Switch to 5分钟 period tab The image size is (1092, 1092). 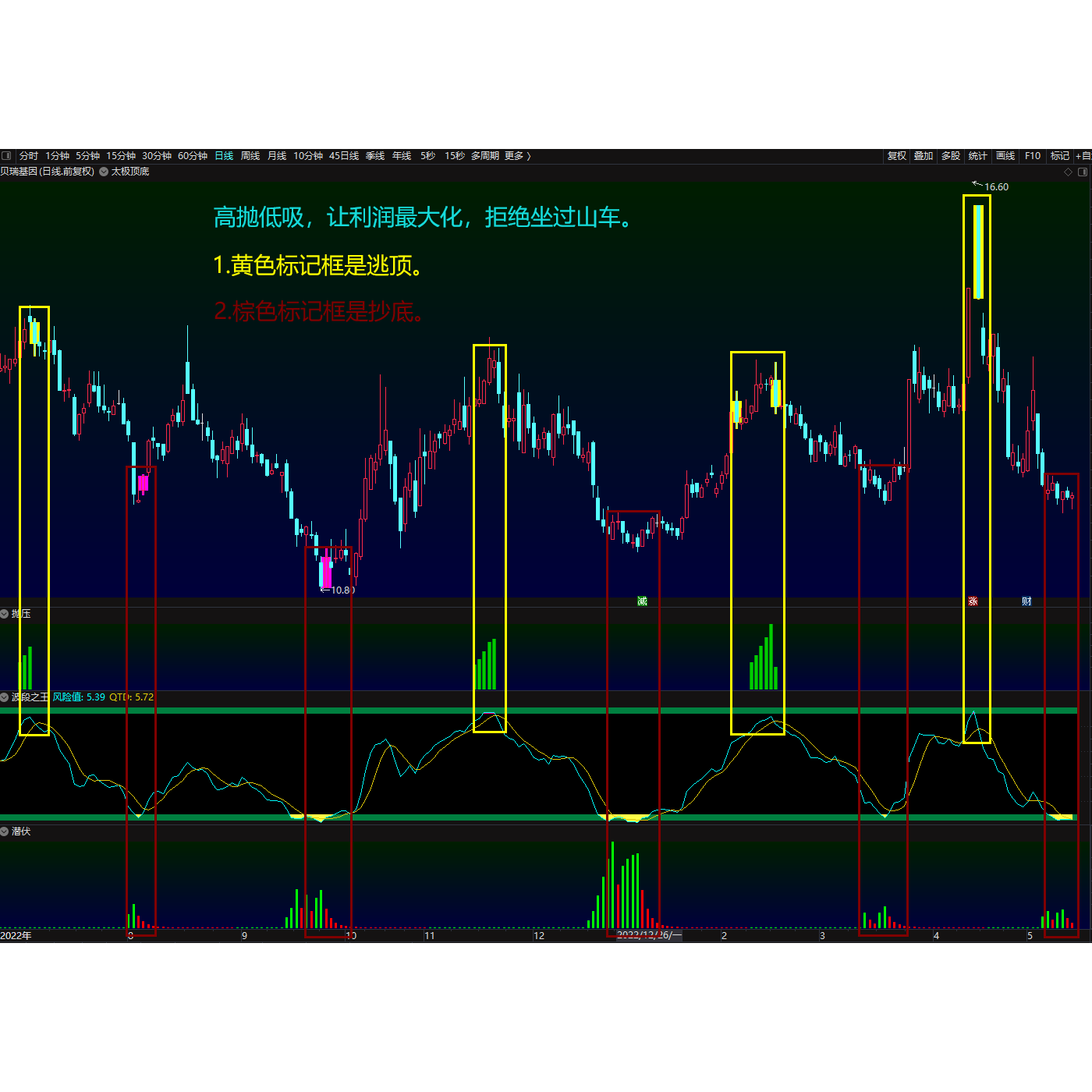[x=88, y=156]
